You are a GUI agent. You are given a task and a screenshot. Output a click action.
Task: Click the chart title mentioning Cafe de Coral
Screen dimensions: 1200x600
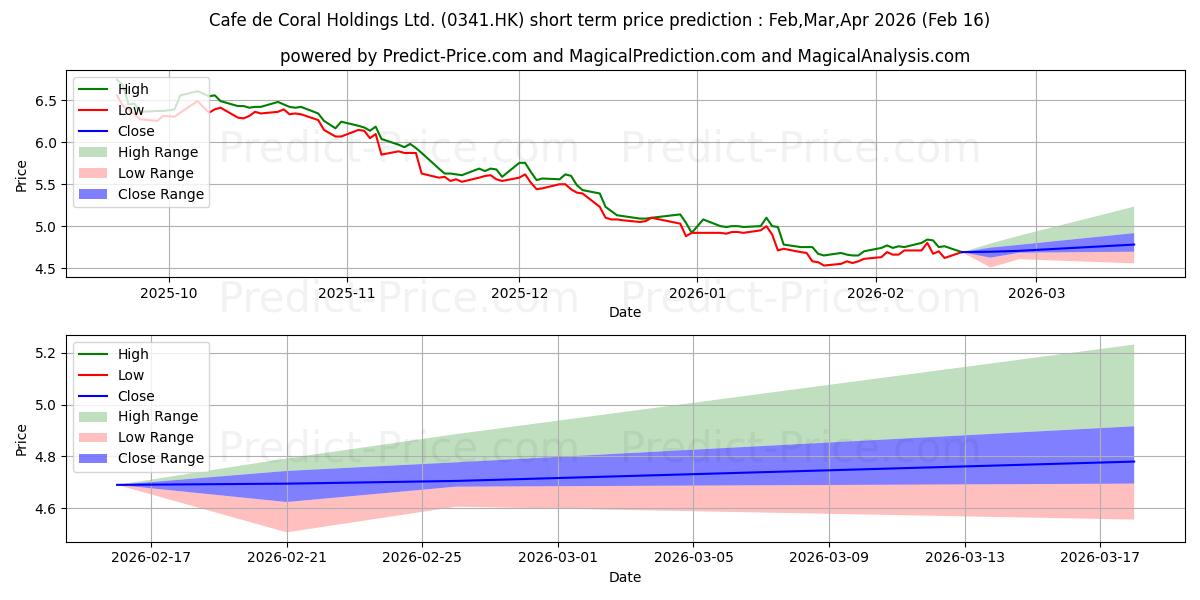tap(600, 20)
